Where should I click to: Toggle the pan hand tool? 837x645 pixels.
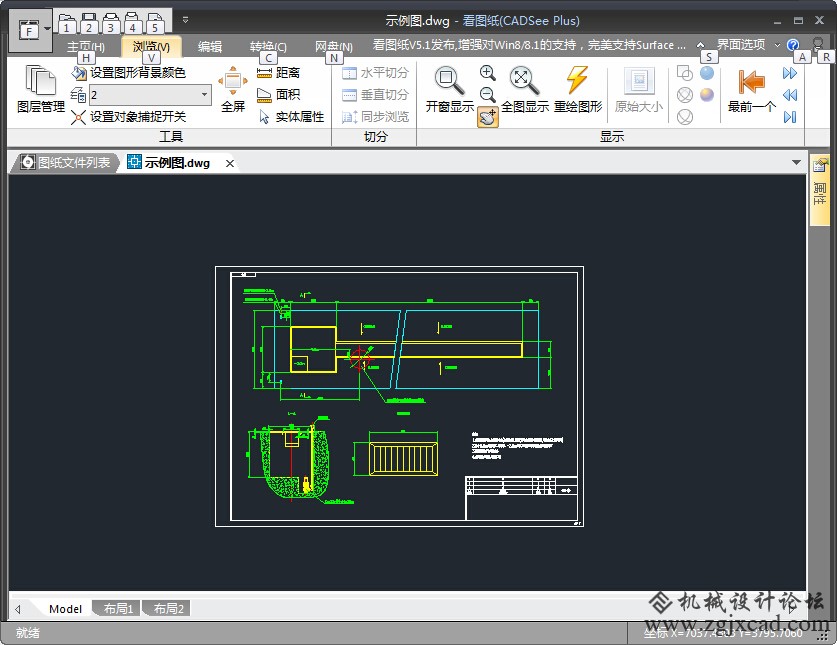(x=488, y=117)
